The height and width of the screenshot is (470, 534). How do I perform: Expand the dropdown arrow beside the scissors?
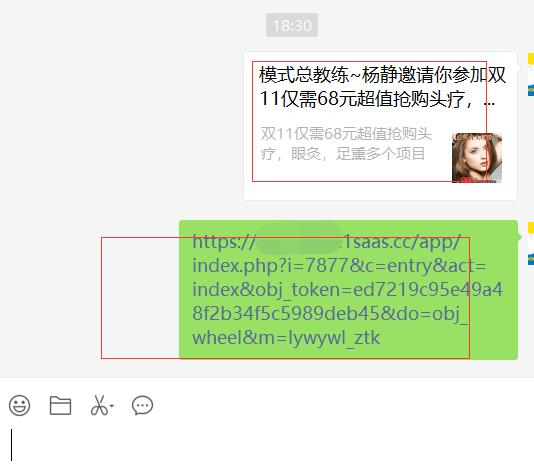[112, 406]
